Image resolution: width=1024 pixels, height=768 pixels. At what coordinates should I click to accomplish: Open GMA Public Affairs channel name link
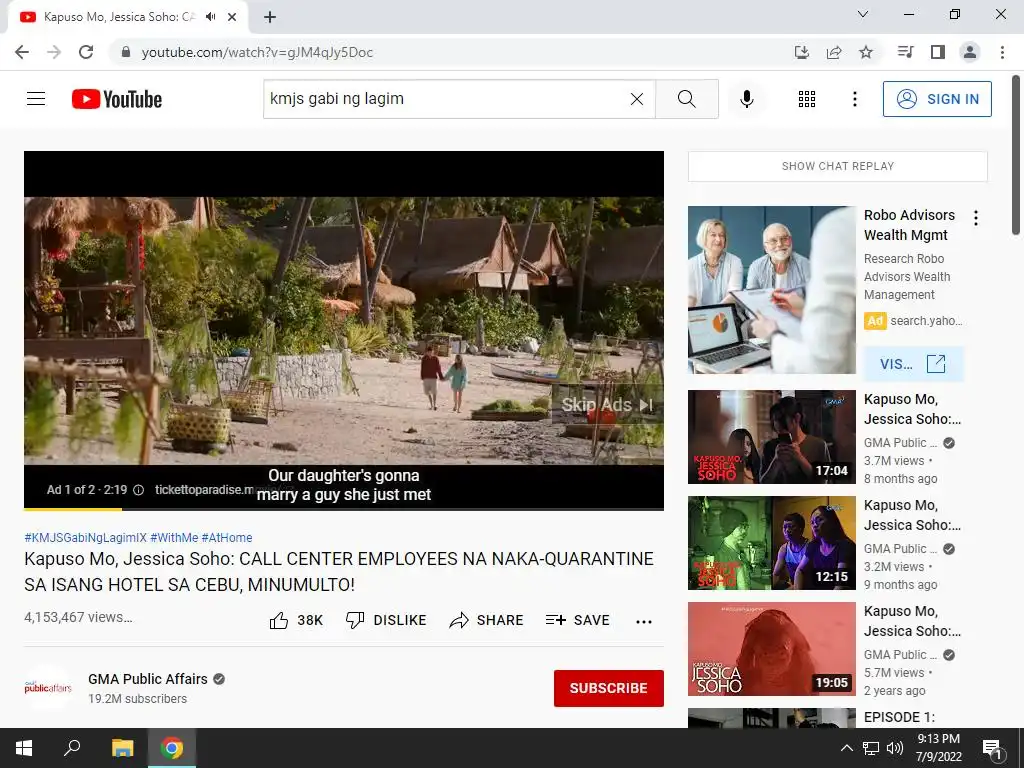(x=148, y=679)
